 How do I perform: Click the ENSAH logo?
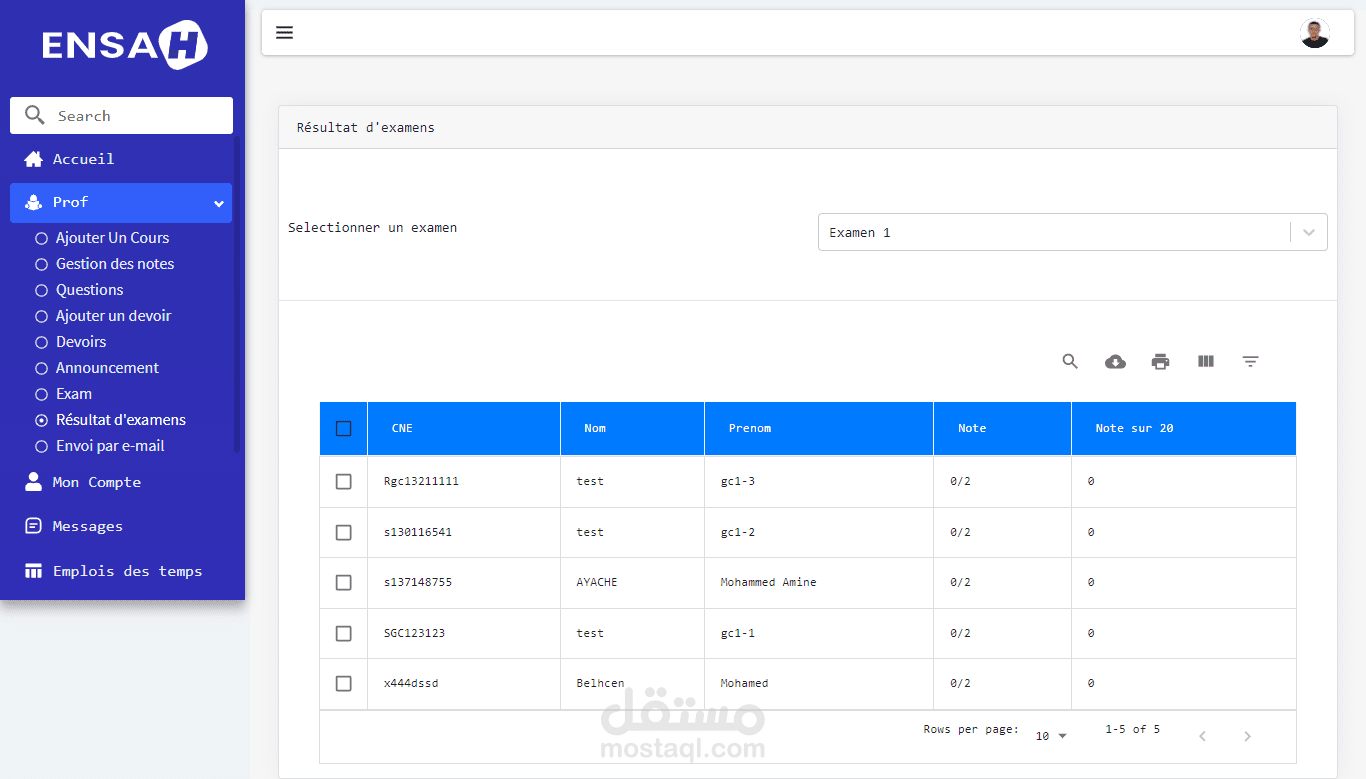tap(124, 45)
